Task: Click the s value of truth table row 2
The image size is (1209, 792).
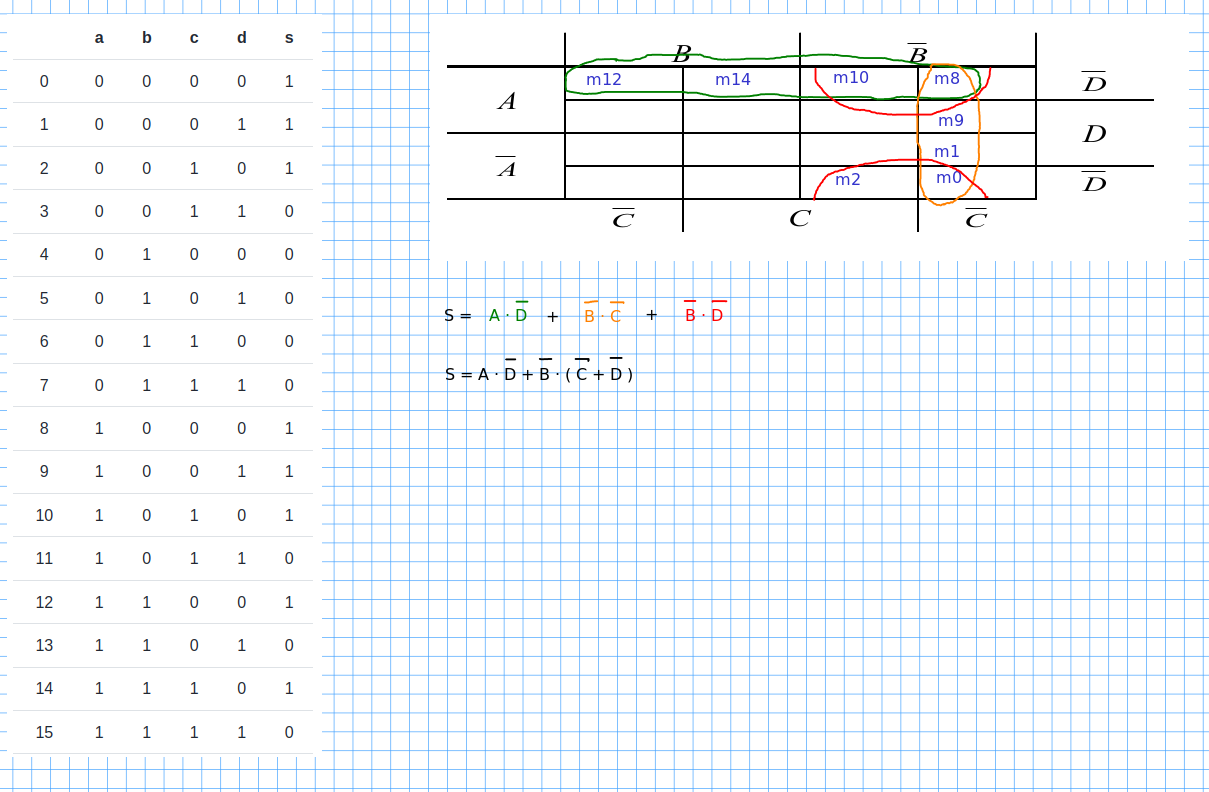Action: coord(289,168)
